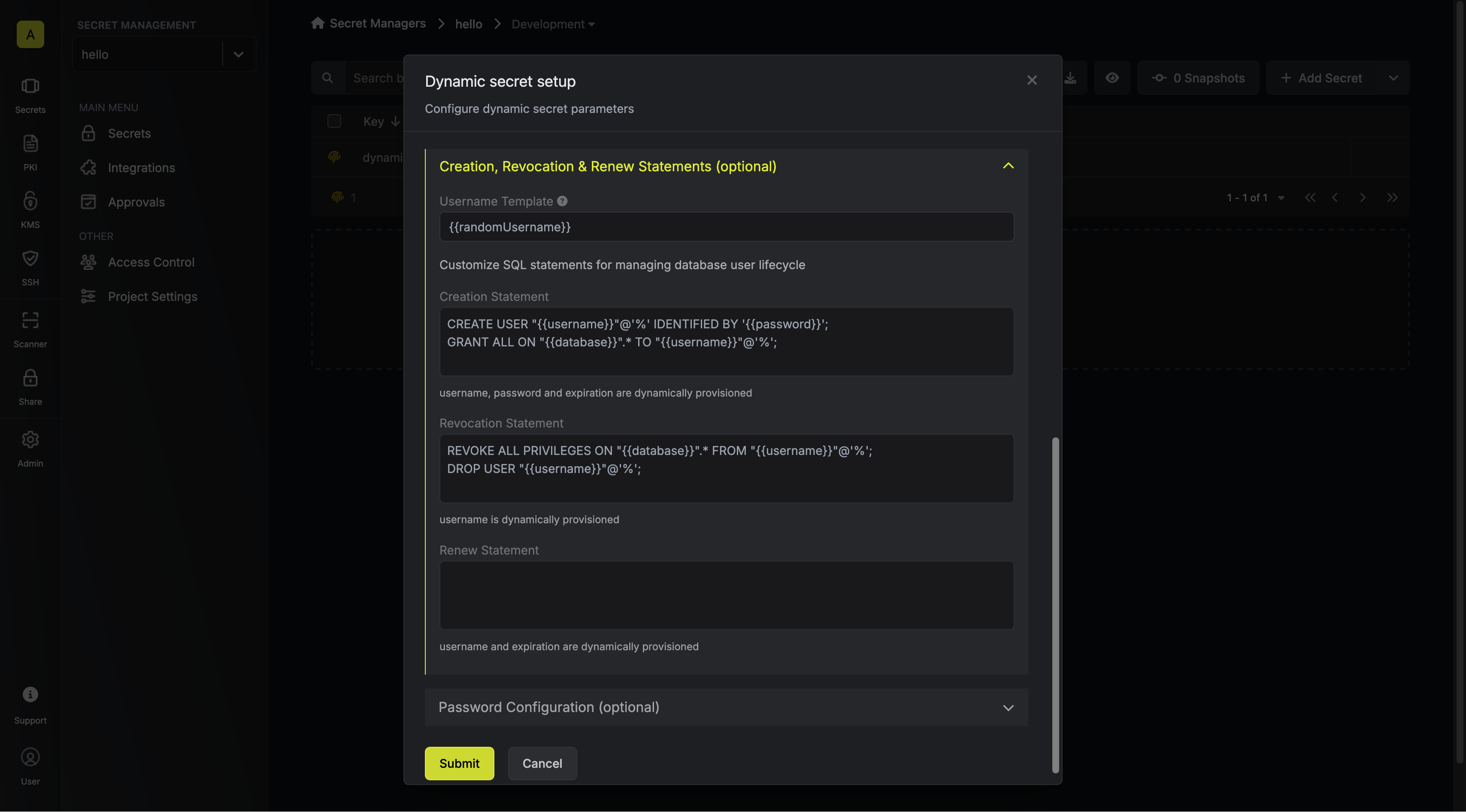Click the modal vertical scrollbar
This screenshot has height=812, width=1466.
tap(1055, 605)
